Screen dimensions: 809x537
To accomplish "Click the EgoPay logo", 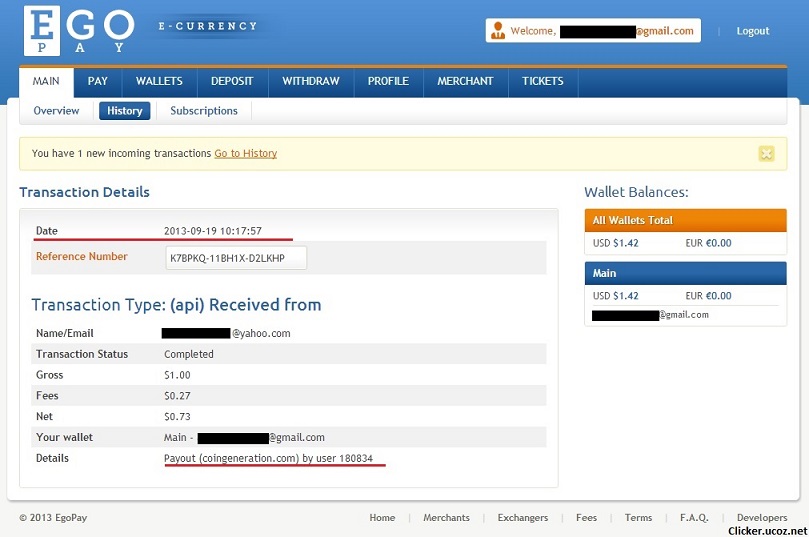I will coord(79,30).
